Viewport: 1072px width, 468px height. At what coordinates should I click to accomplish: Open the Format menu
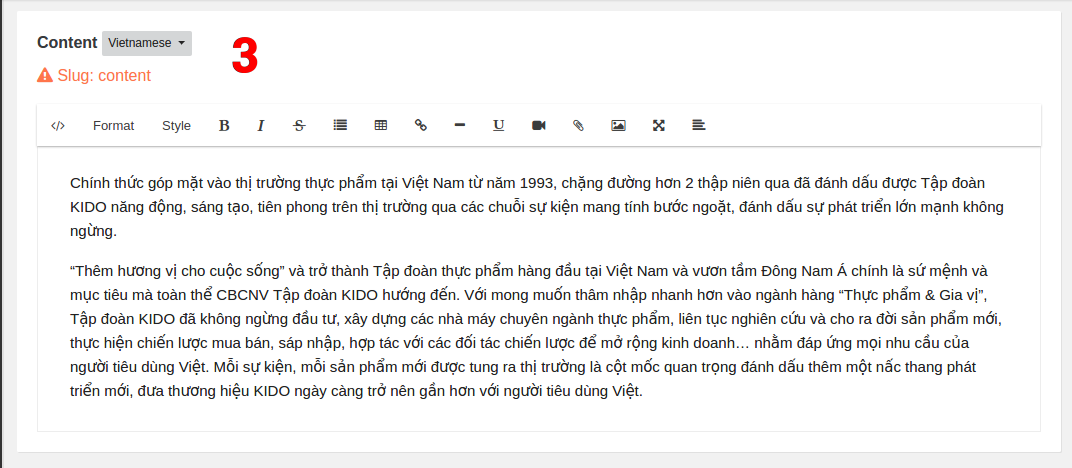pyautogui.click(x=113, y=126)
